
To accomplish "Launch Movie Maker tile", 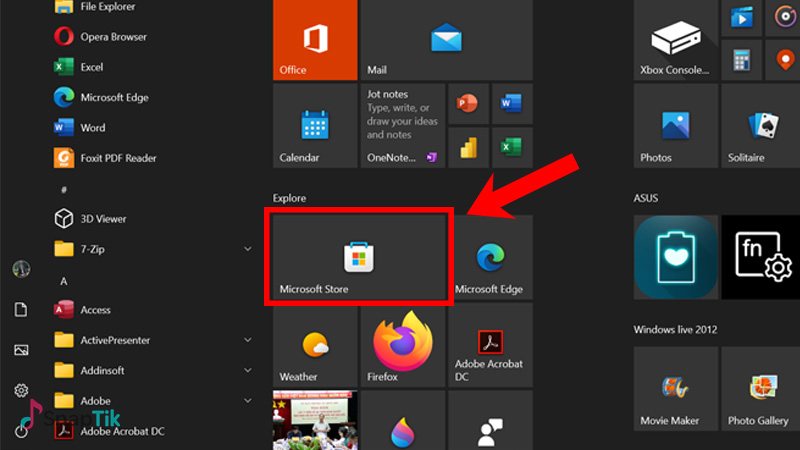I will (675, 389).
